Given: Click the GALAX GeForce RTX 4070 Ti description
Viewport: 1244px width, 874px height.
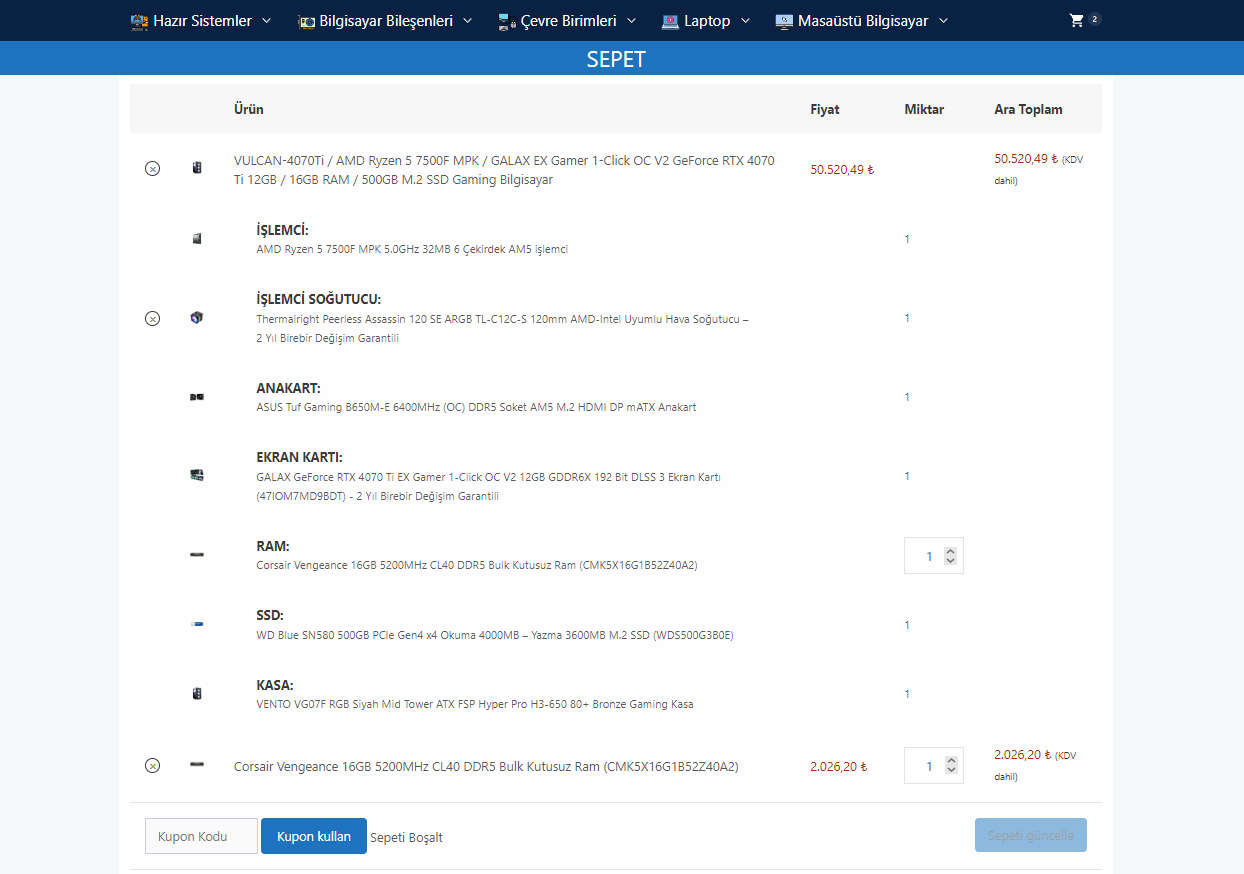Looking at the screenshot, I should point(488,487).
